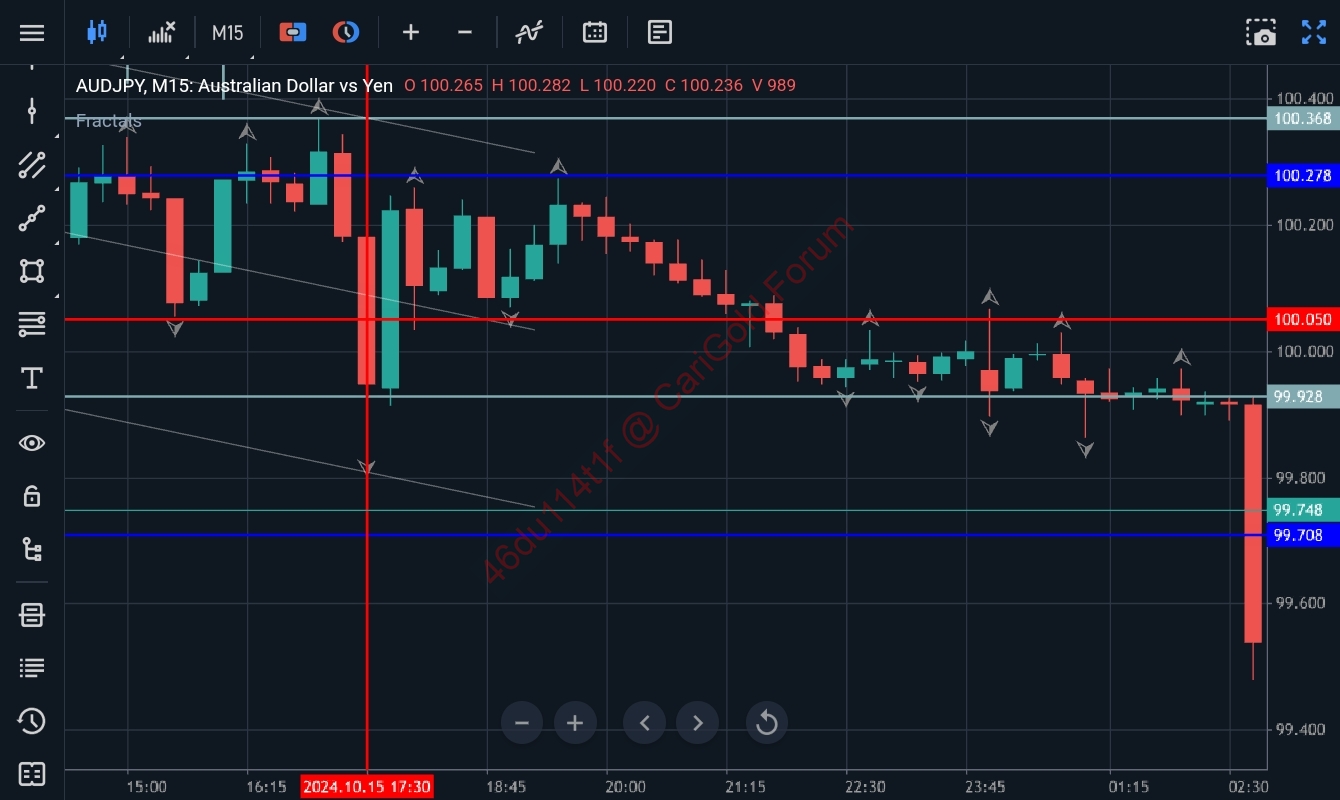
Task: Select the vertical line tool
Action: [32, 111]
